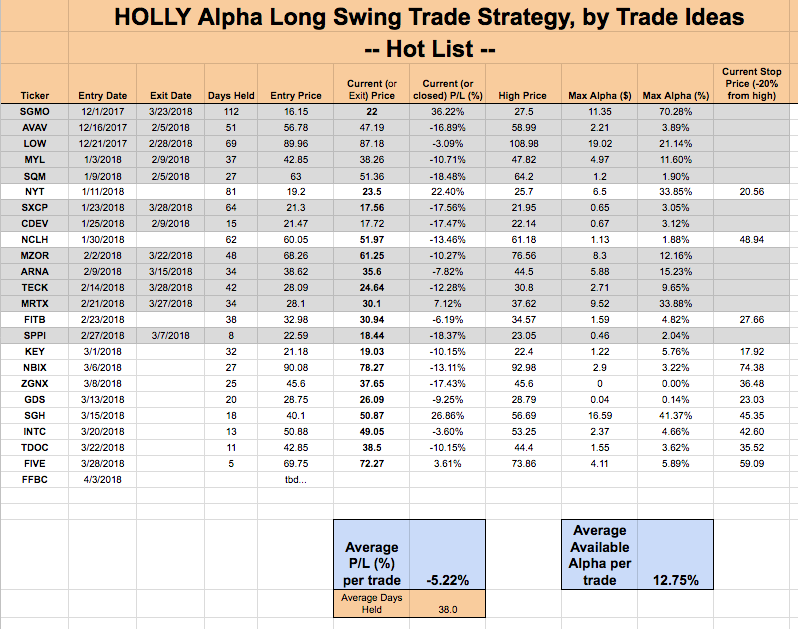Viewport: 798px width, 629px height.
Task: Select the SGH current price 50.87
Action: click(372, 416)
